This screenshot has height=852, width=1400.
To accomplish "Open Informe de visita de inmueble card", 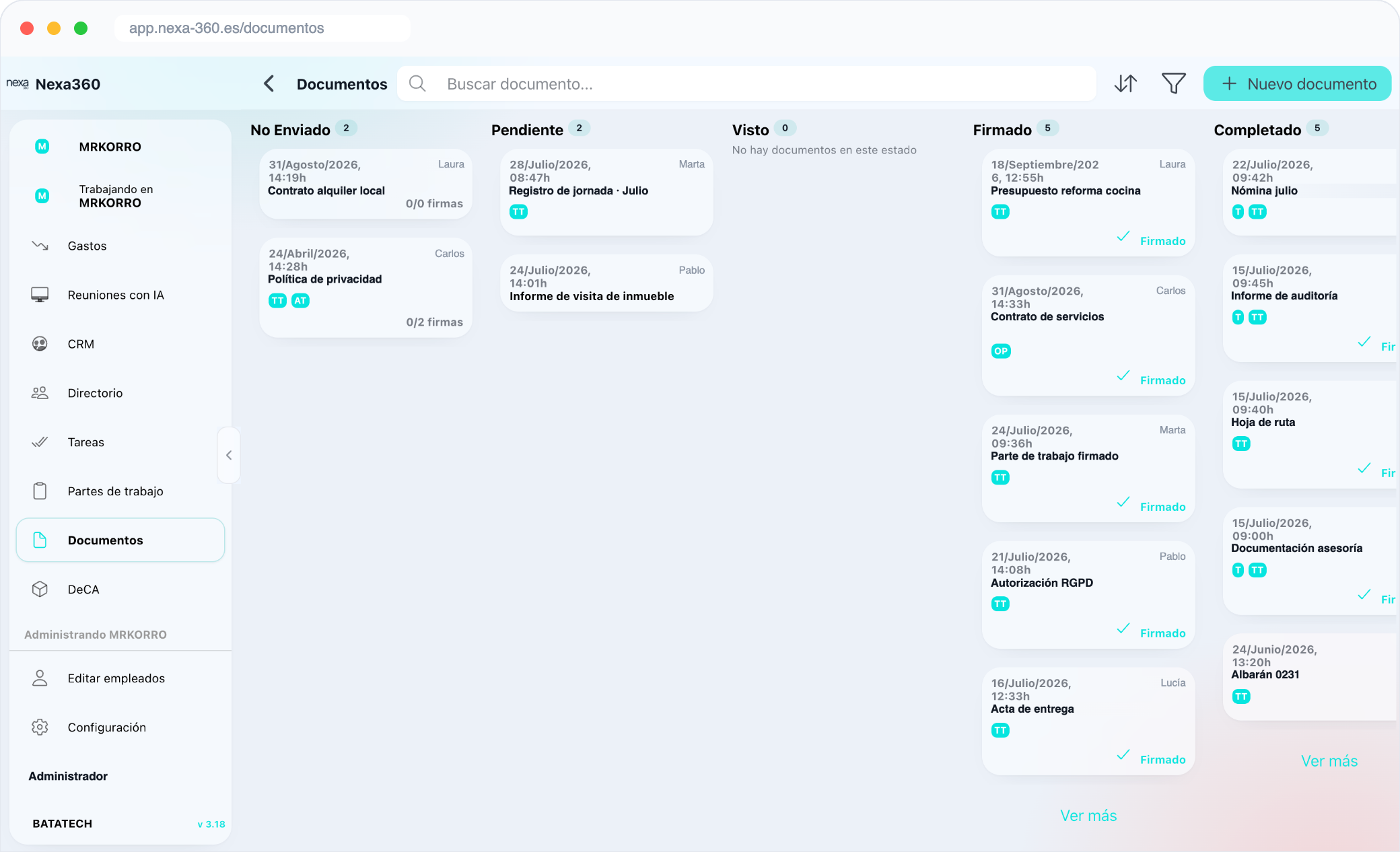I will pos(606,283).
